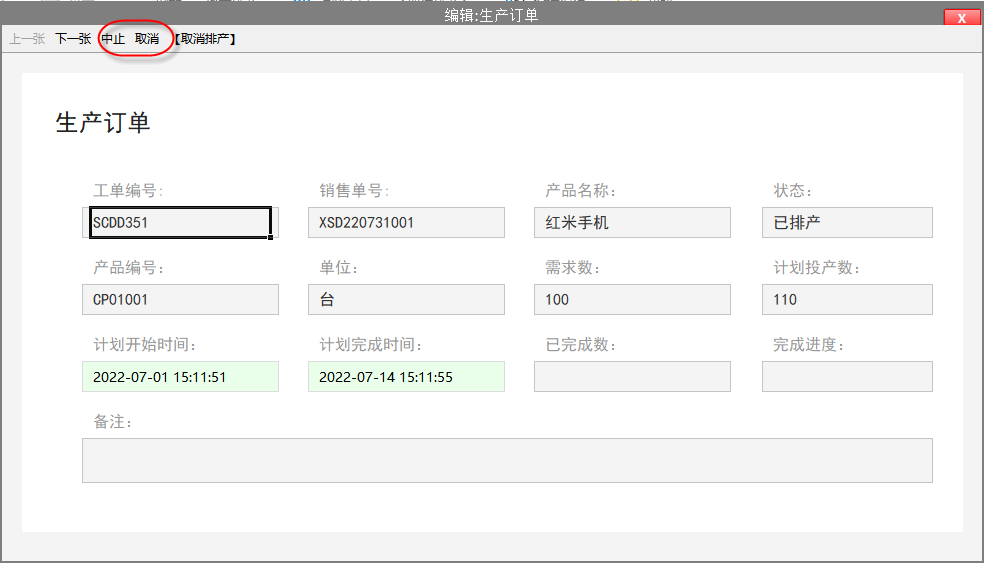Image resolution: width=984 pixels, height=563 pixels.
Task: Click the 计划投产数 field with 110
Action: [847, 299]
